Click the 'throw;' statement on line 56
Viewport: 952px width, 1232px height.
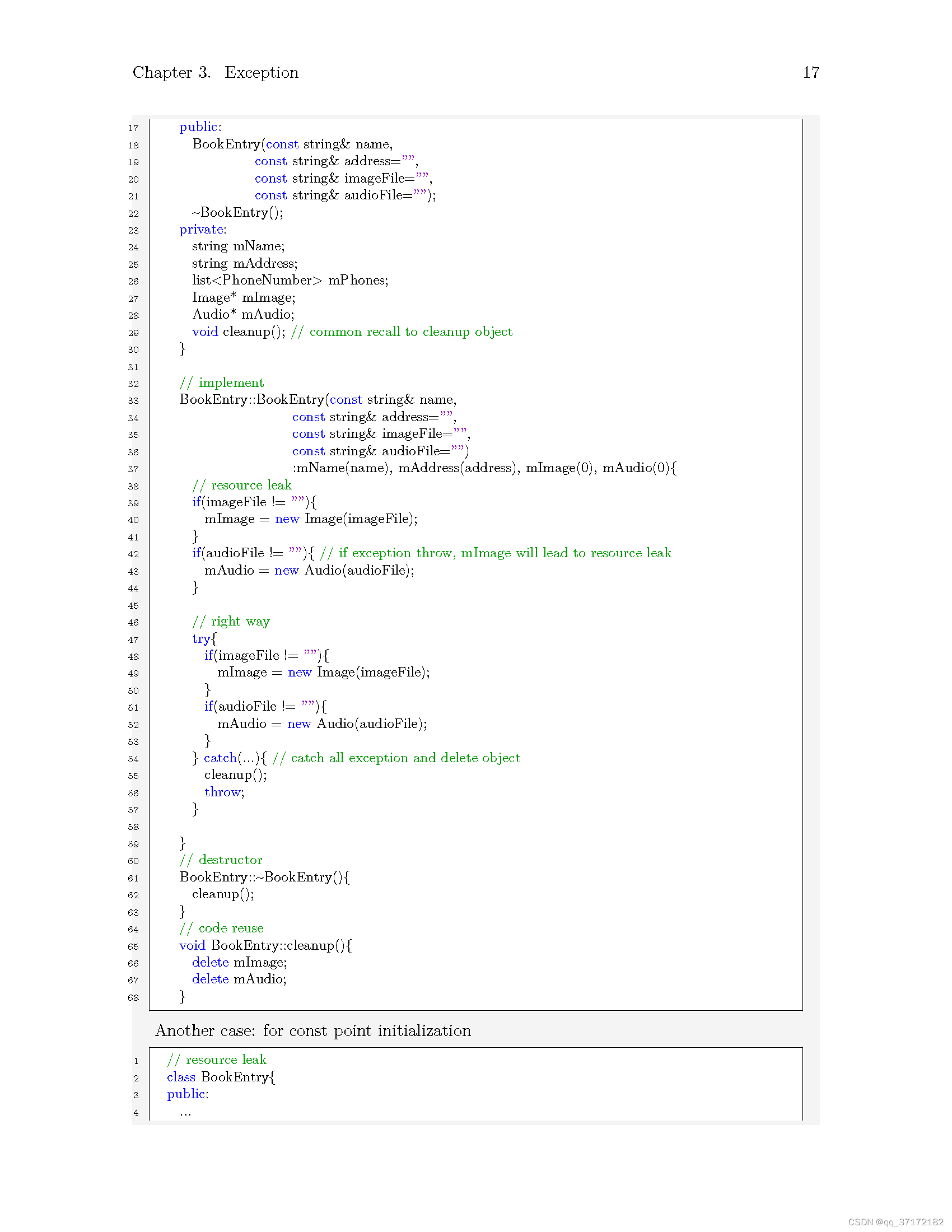(x=225, y=792)
